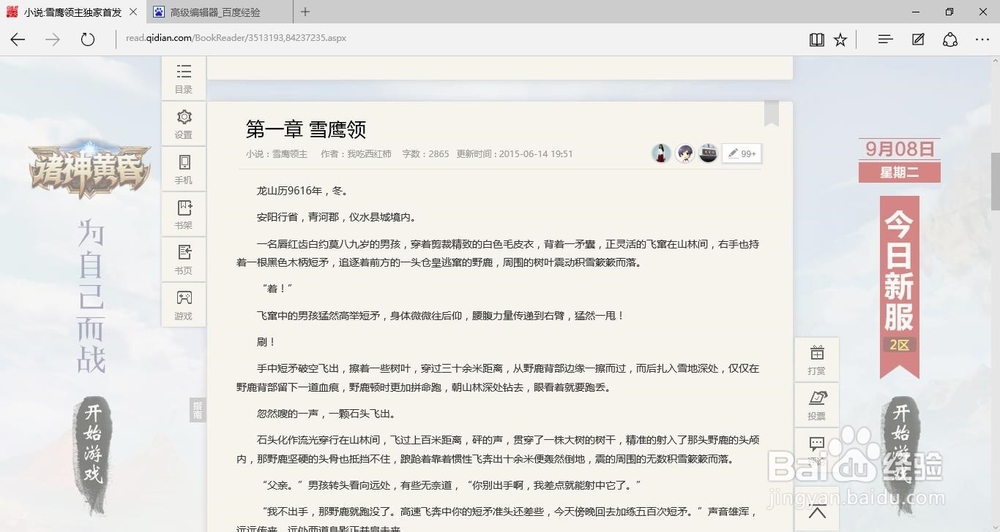The image size is (1000, 532).
Task: Go back to the previous page
Action: point(18,40)
